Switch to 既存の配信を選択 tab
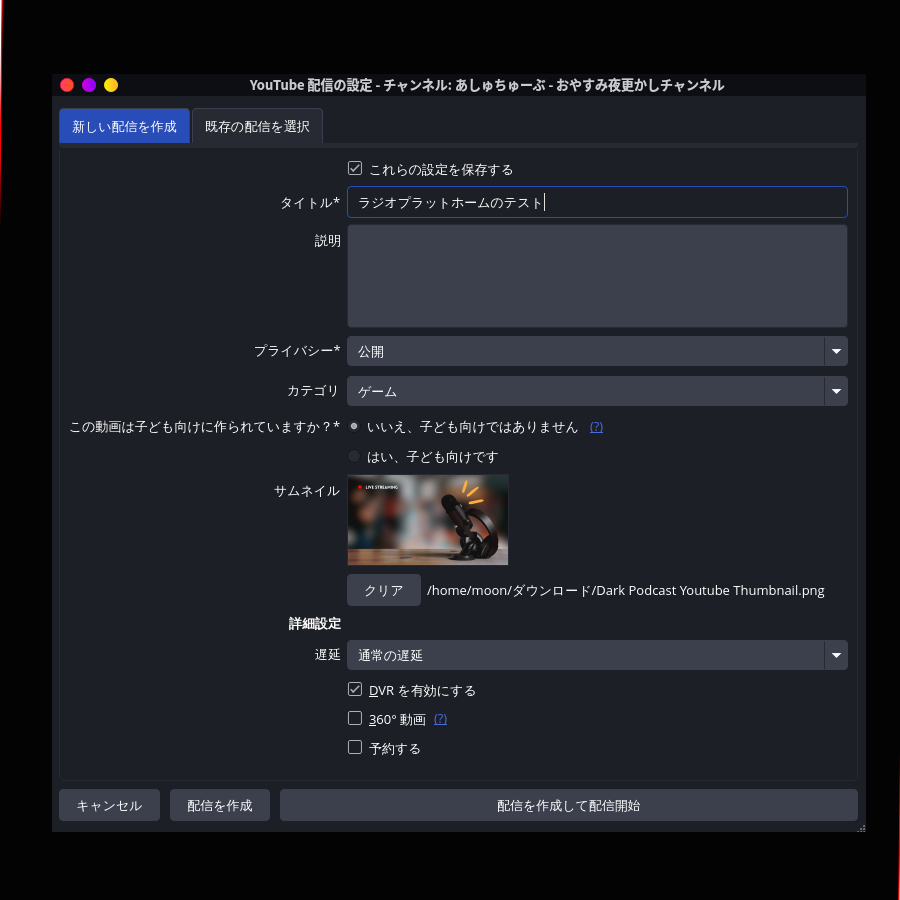This screenshot has width=900, height=900. tap(257, 127)
